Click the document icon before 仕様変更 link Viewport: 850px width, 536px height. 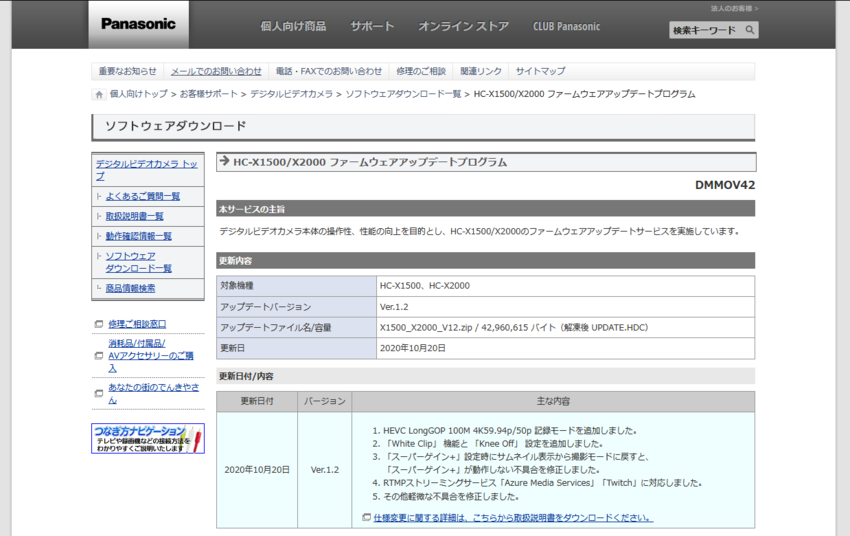(366, 518)
